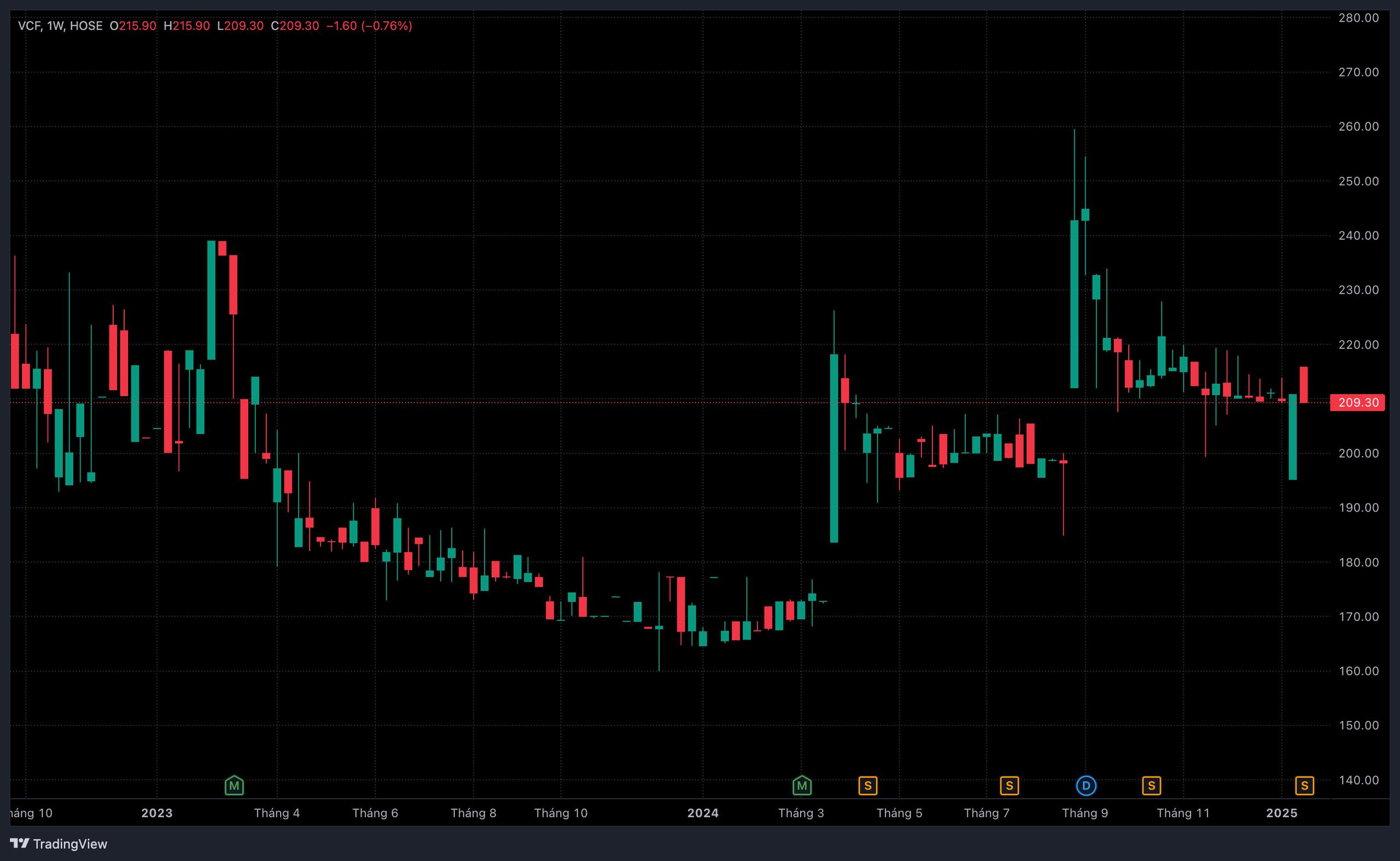This screenshot has height=861, width=1400.
Task: Click the S marker near 2025
Action: tap(1304, 786)
